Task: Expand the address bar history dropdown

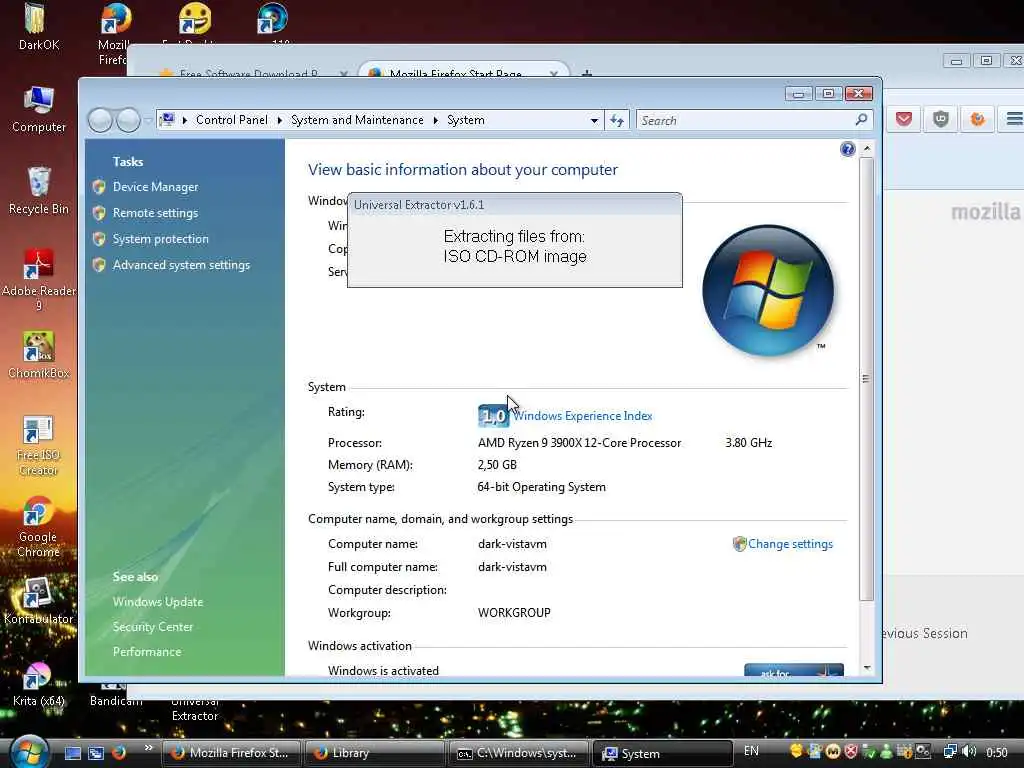Action: click(x=594, y=121)
